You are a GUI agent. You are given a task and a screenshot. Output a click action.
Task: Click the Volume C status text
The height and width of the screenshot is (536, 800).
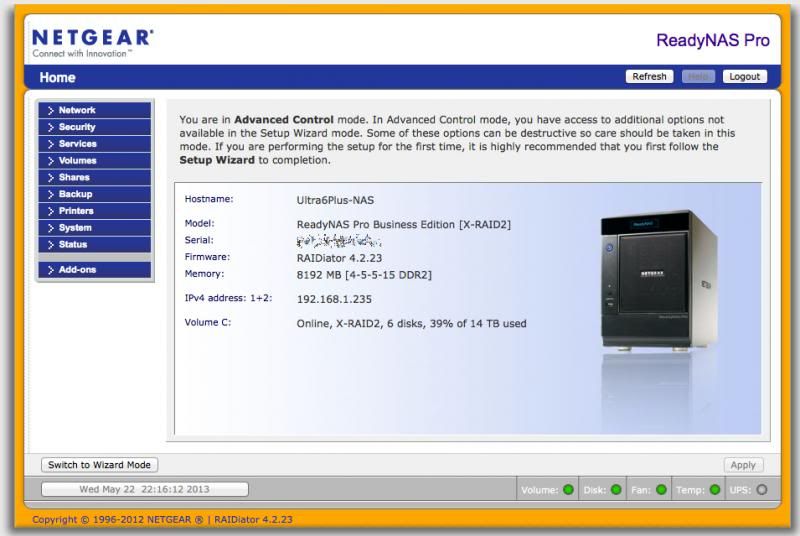point(411,323)
